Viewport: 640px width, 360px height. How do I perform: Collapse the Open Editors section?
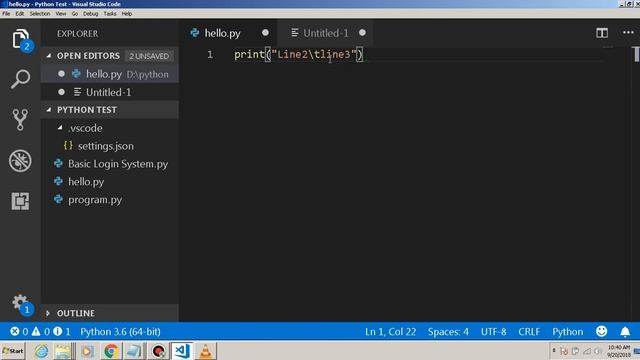[x=49, y=56]
